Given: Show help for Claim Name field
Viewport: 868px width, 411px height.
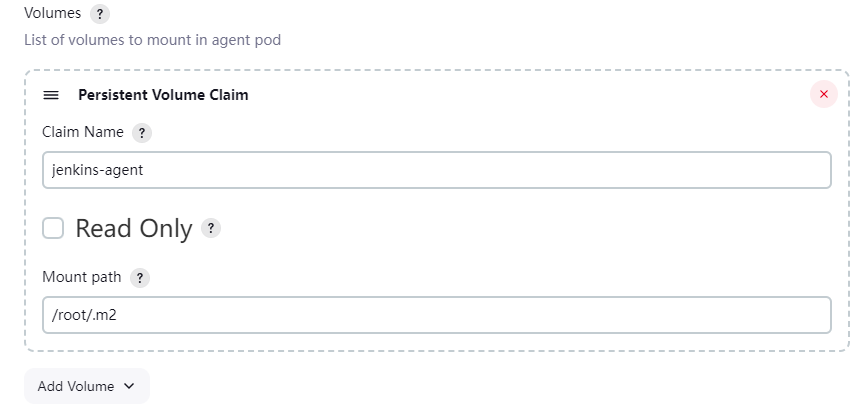Looking at the screenshot, I should pyautogui.click(x=142, y=133).
